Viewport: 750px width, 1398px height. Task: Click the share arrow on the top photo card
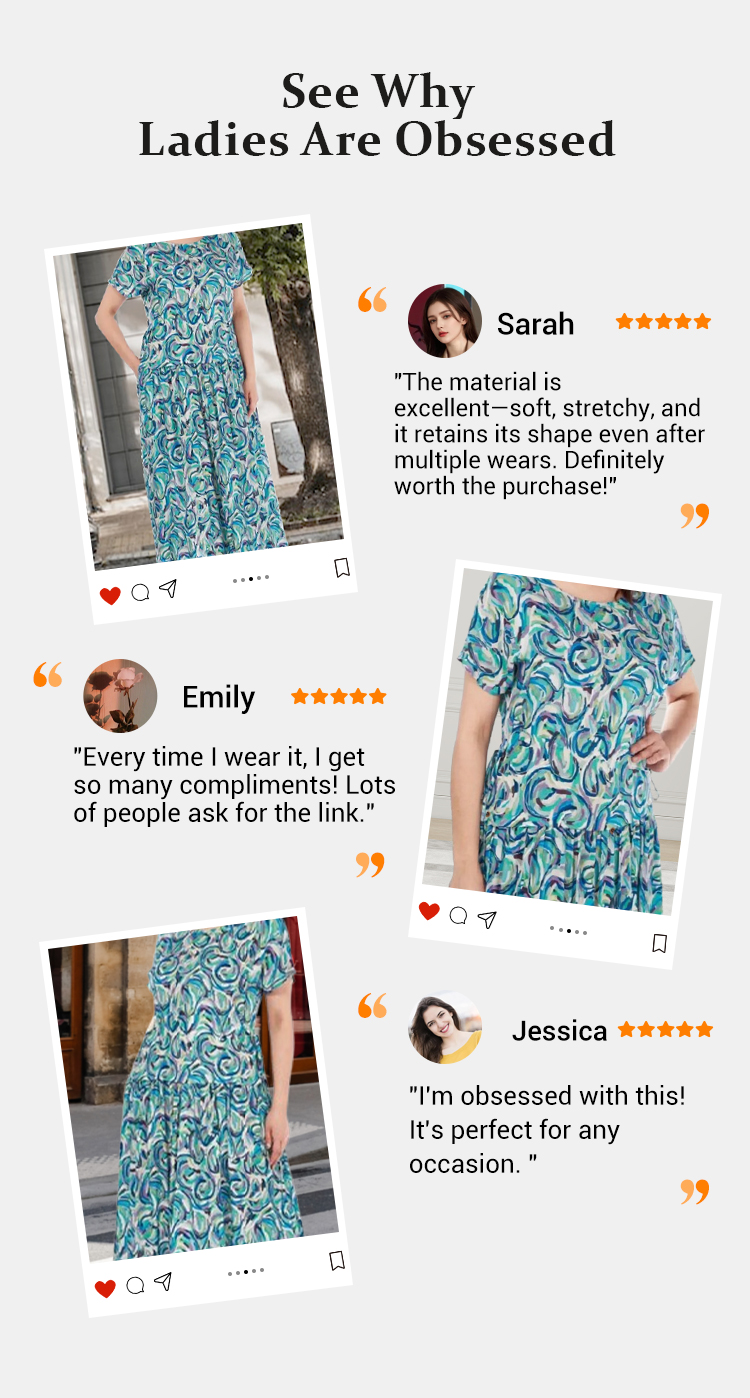click(x=168, y=588)
